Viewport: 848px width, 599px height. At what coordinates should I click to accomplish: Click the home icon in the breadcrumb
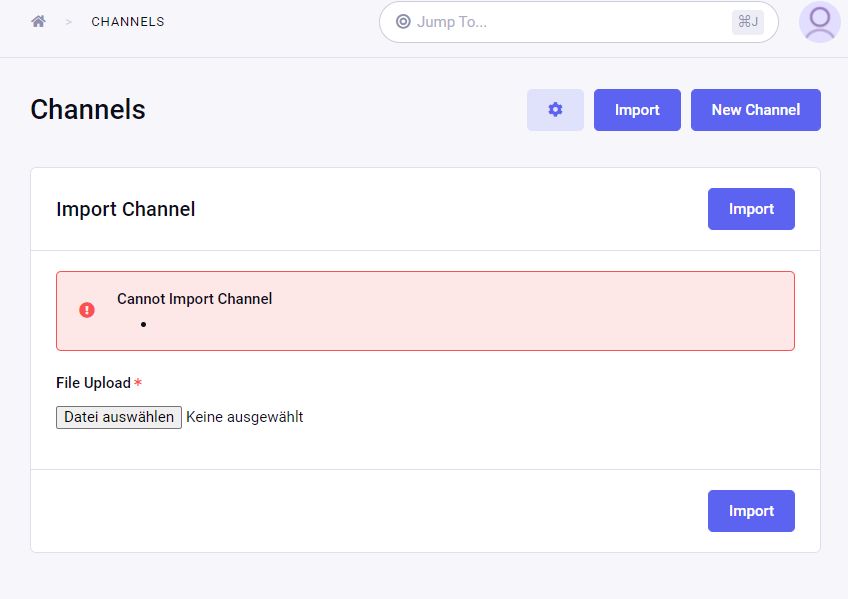coord(38,20)
